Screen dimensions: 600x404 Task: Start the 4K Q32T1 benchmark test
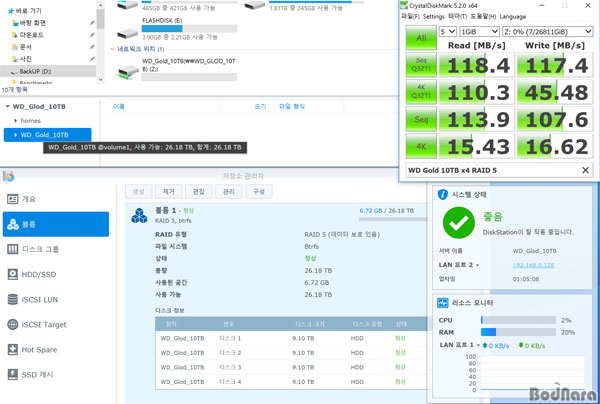coord(421,92)
